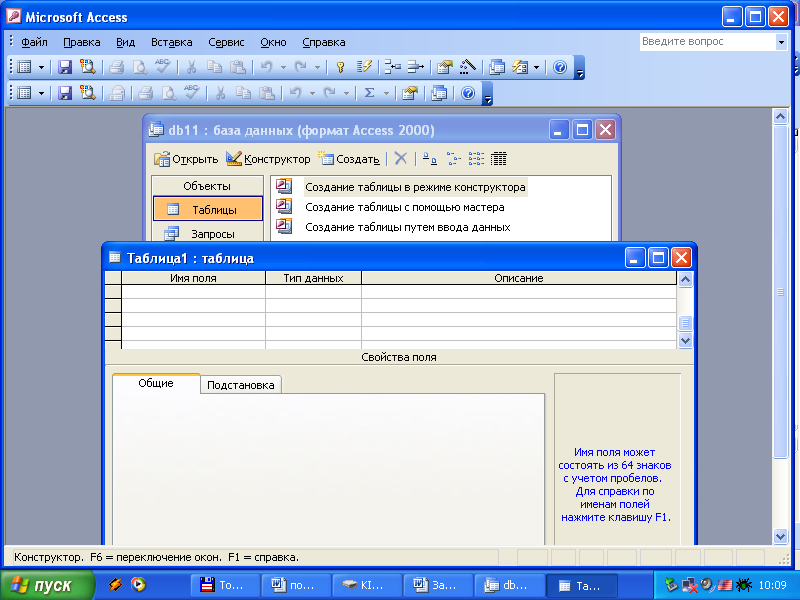
Task: Show Database Window via the upper toolbar icon
Action: pyautogui.click(x=496, y=67)
